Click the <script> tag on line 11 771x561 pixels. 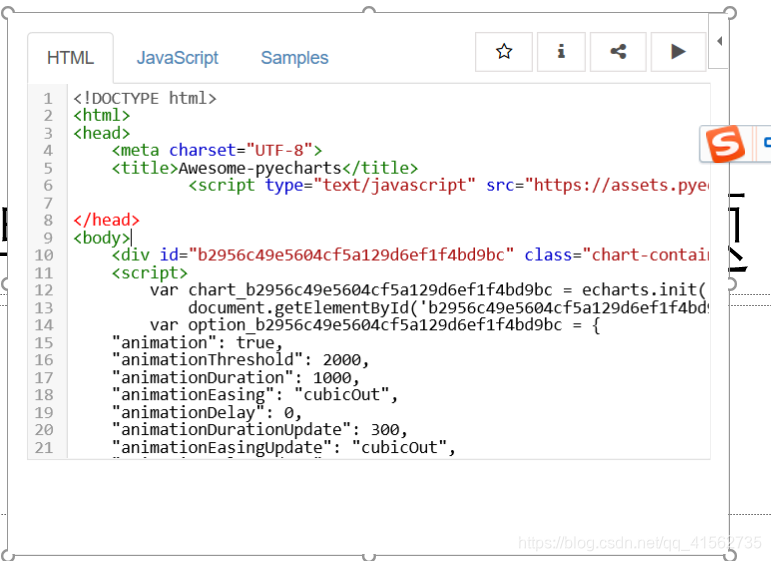pyautogui.click(x=149, y=273)
